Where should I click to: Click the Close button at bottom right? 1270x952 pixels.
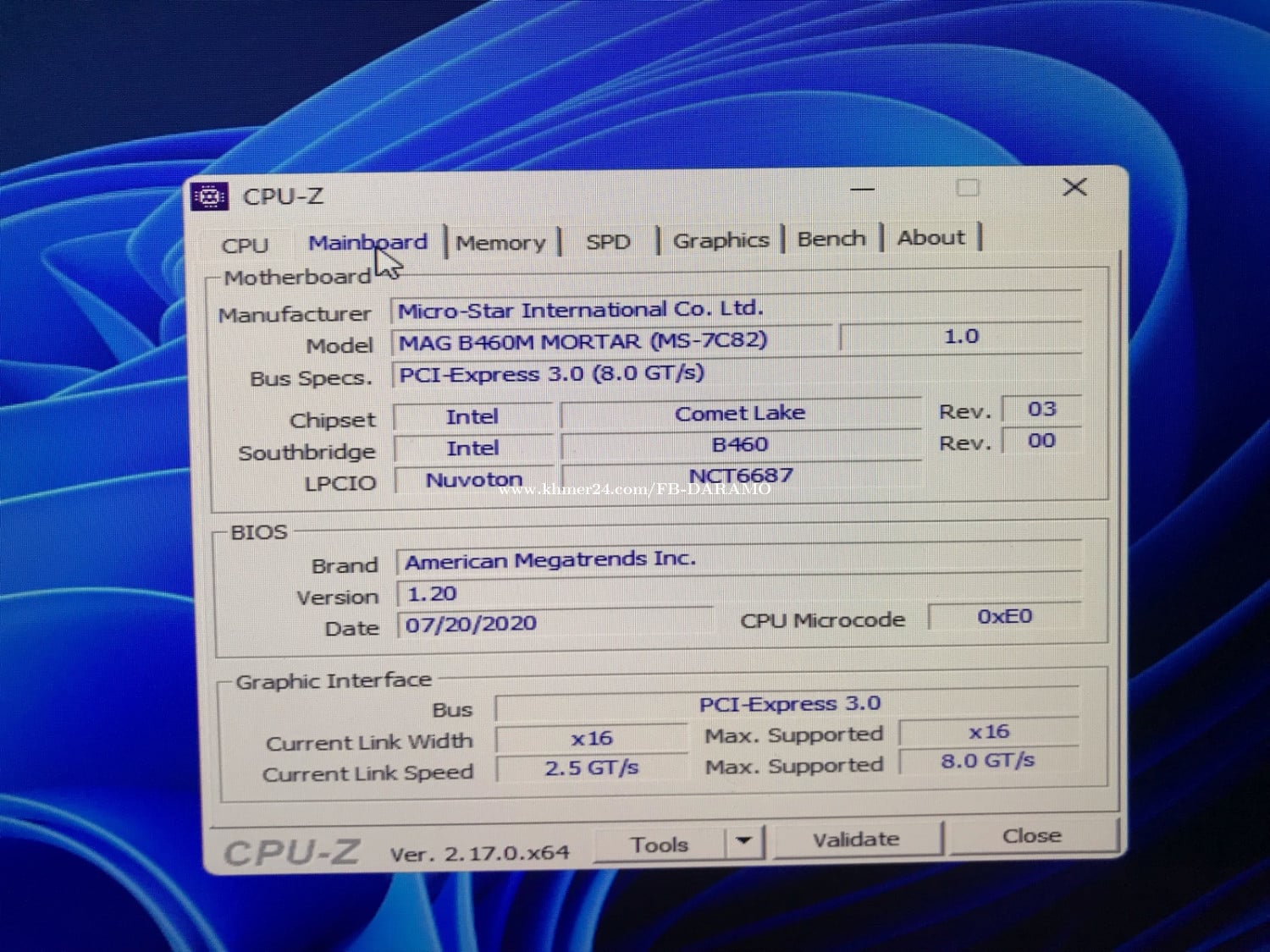[x=1031, y=836]
